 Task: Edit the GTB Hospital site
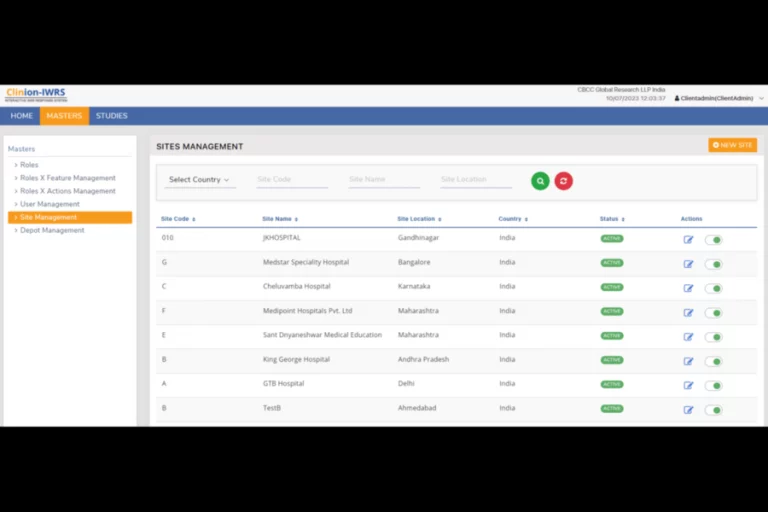click(x=688, y=385)
